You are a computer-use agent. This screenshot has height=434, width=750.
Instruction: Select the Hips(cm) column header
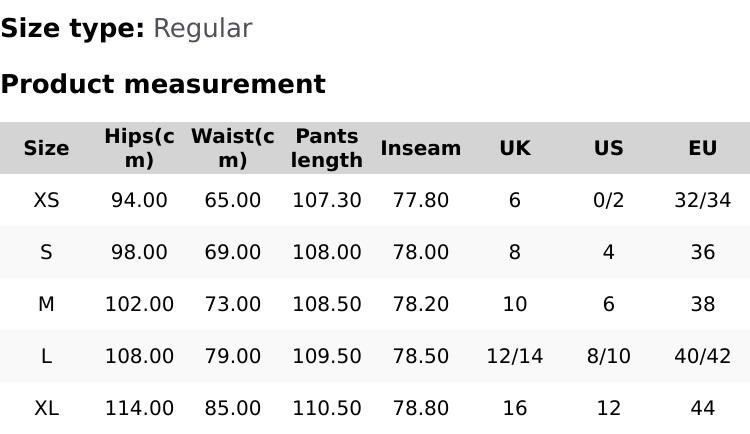[x=139, y=148]
